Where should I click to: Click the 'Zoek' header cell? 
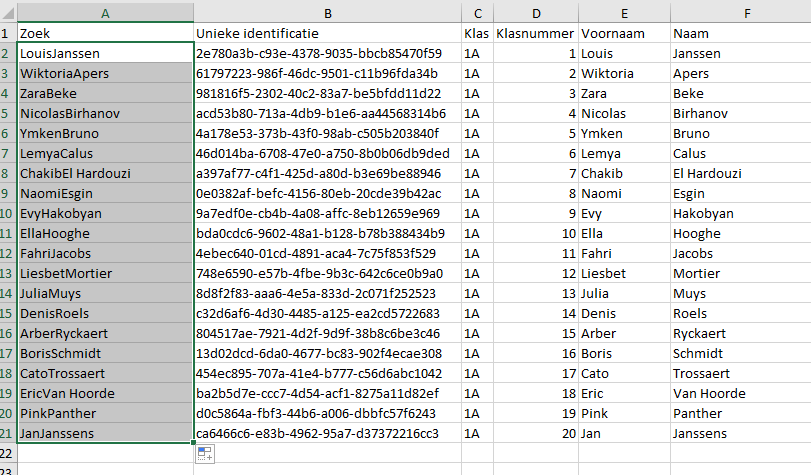pyautogui.click(x=106, y=33)
